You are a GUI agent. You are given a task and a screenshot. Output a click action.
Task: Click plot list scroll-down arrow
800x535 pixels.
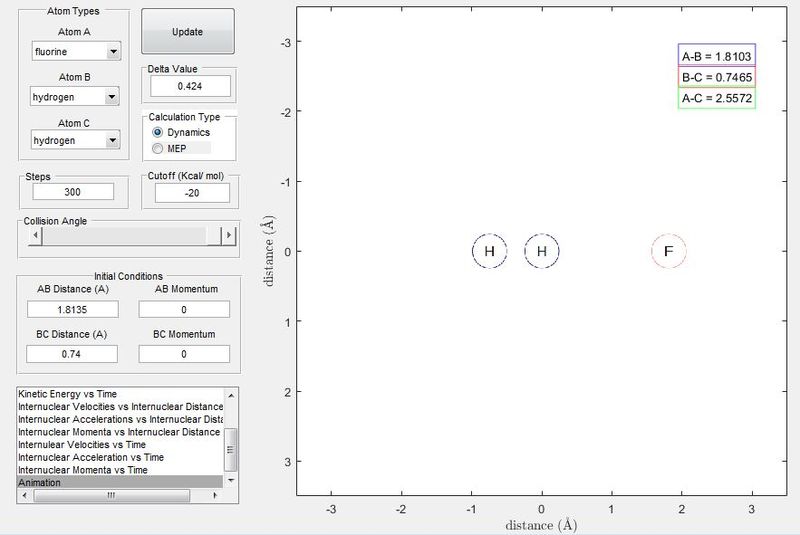tap(231, 480)
